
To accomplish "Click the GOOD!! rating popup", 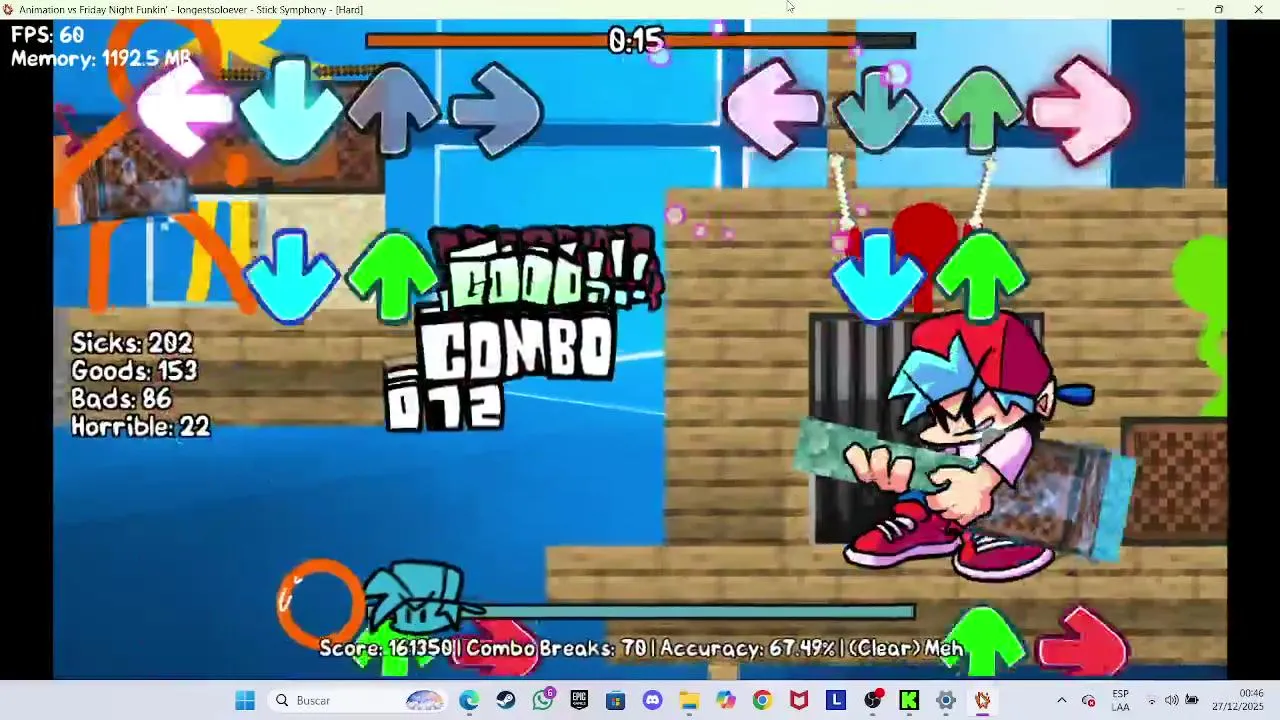I will [x=548, y=270].
